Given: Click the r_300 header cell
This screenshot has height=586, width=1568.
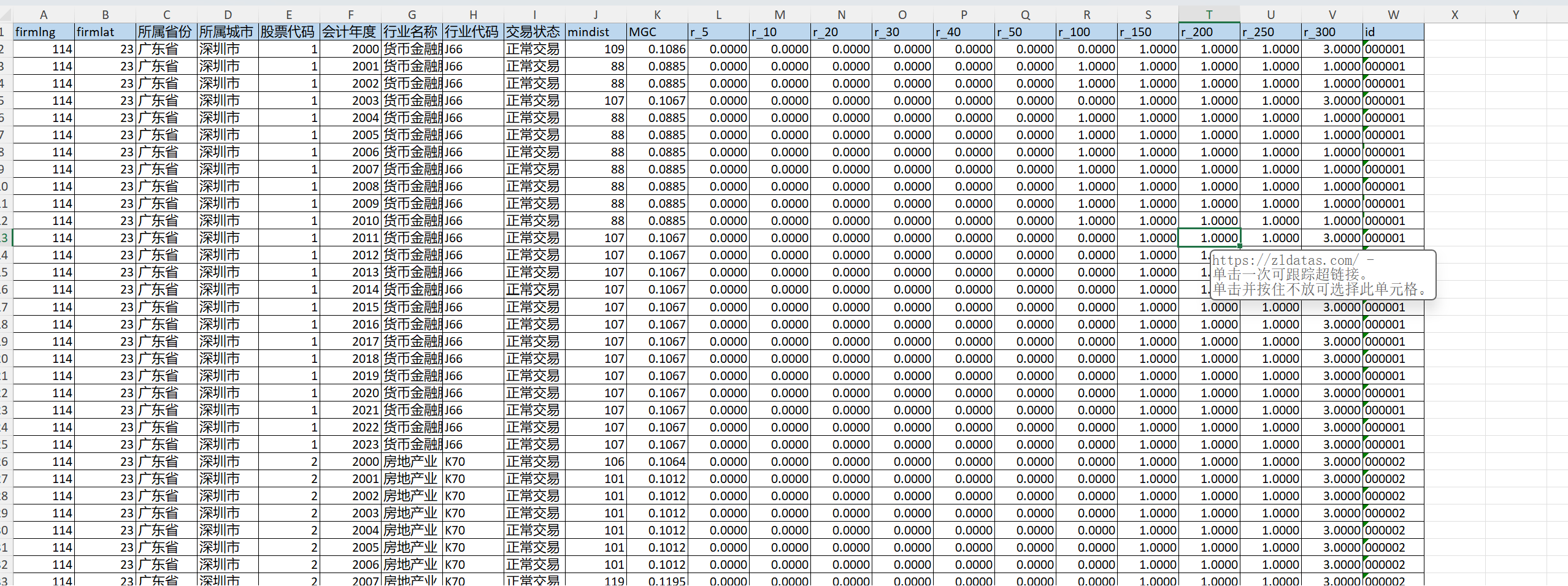Looking at the screenshot, I should click(x=1332, y=32).
